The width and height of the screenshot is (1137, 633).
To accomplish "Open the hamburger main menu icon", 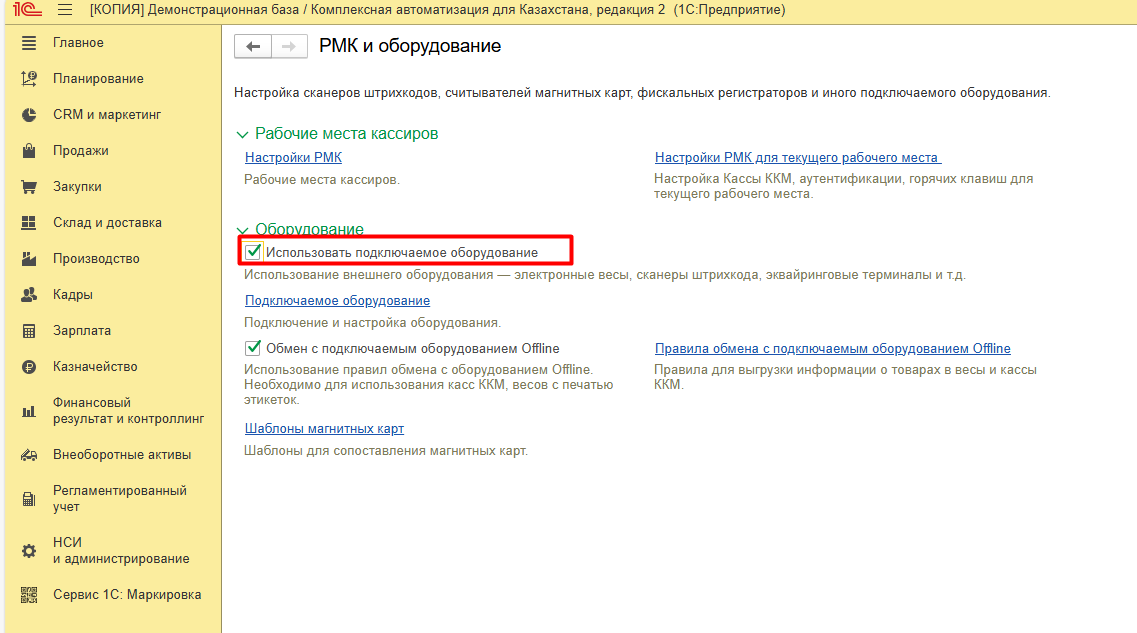I will [x=65, y=10].
